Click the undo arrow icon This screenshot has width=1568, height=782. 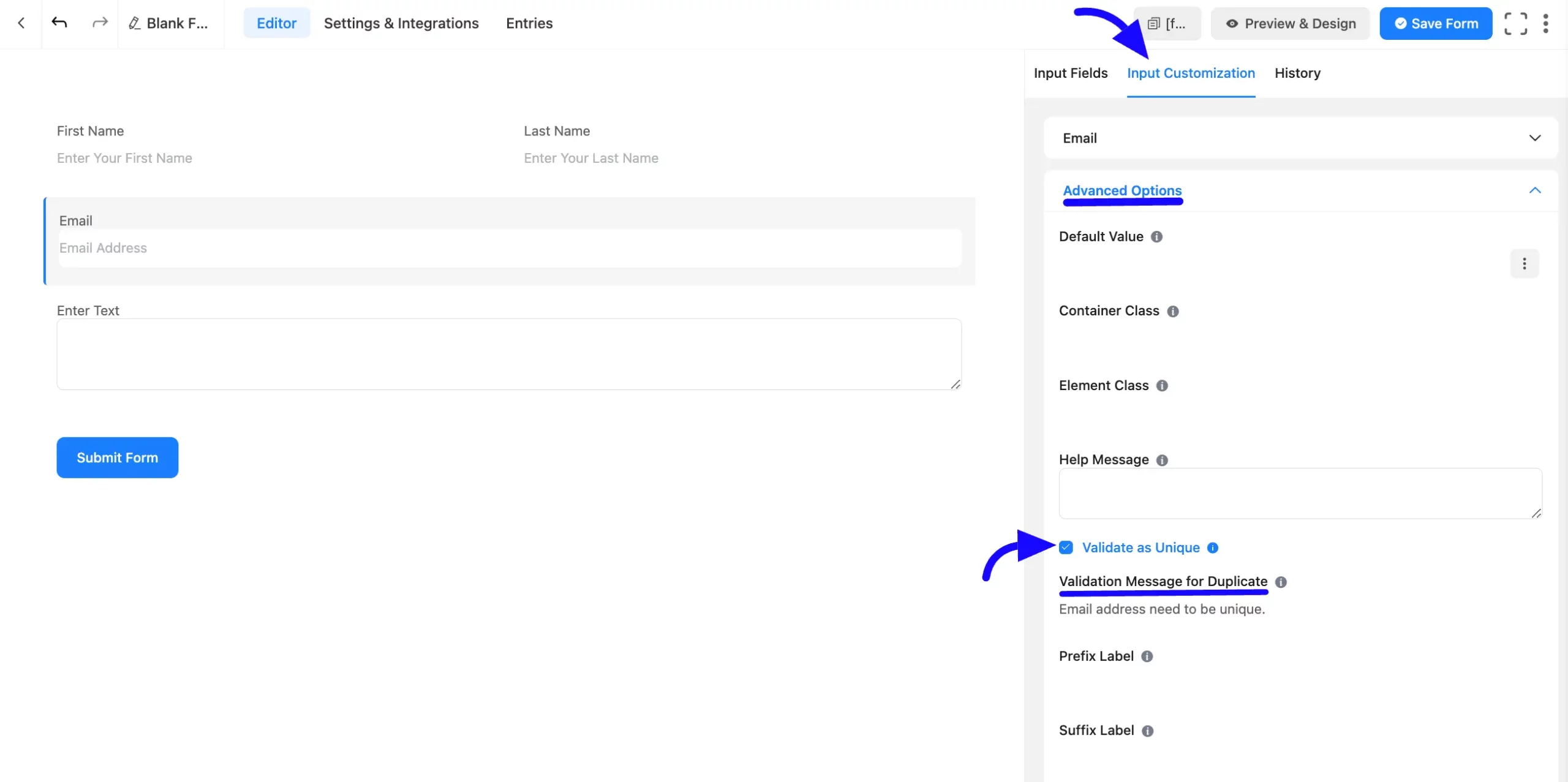pyautogui.click(x=59, y=23)
